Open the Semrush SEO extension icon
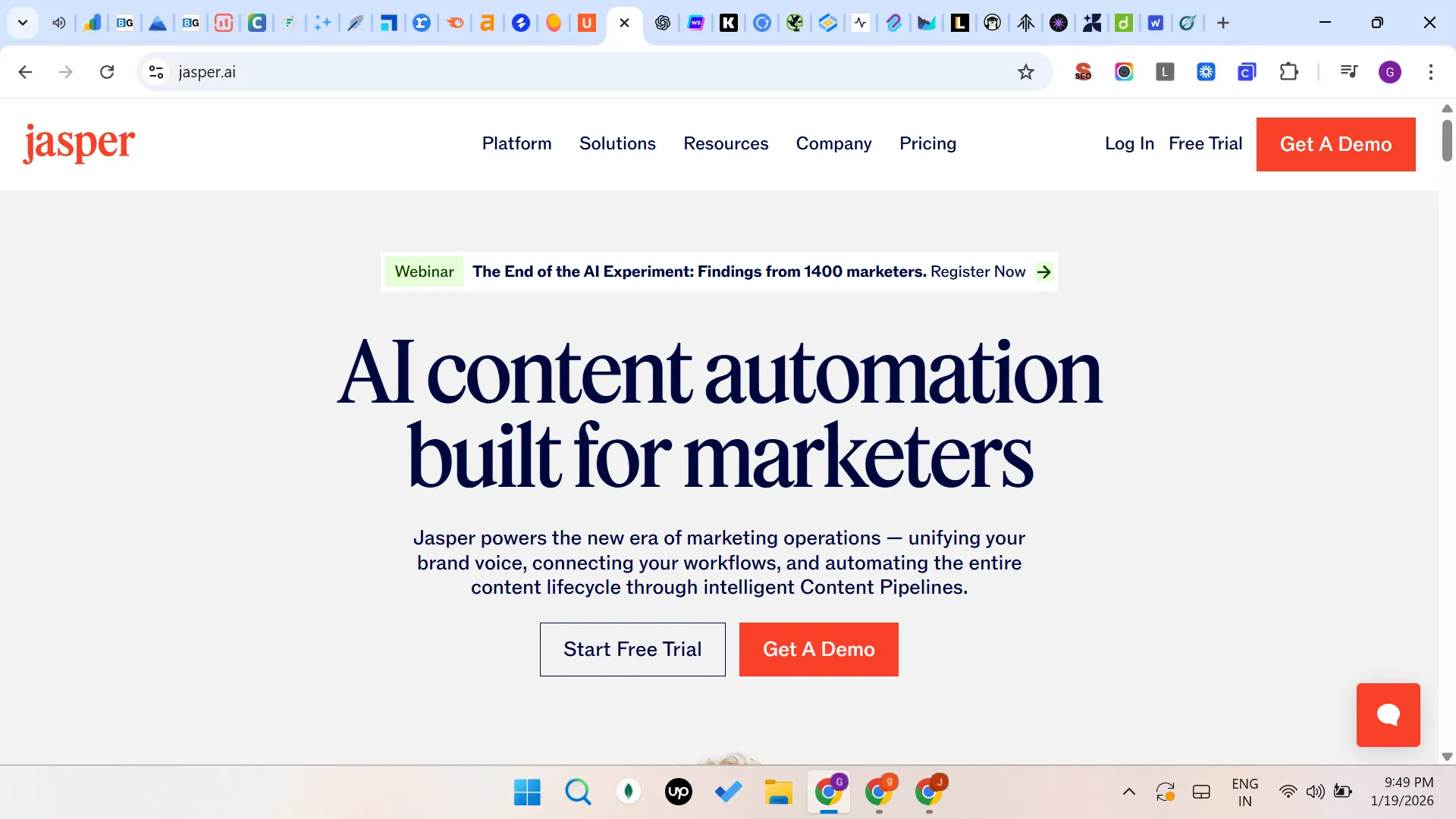 [1083, 71]
